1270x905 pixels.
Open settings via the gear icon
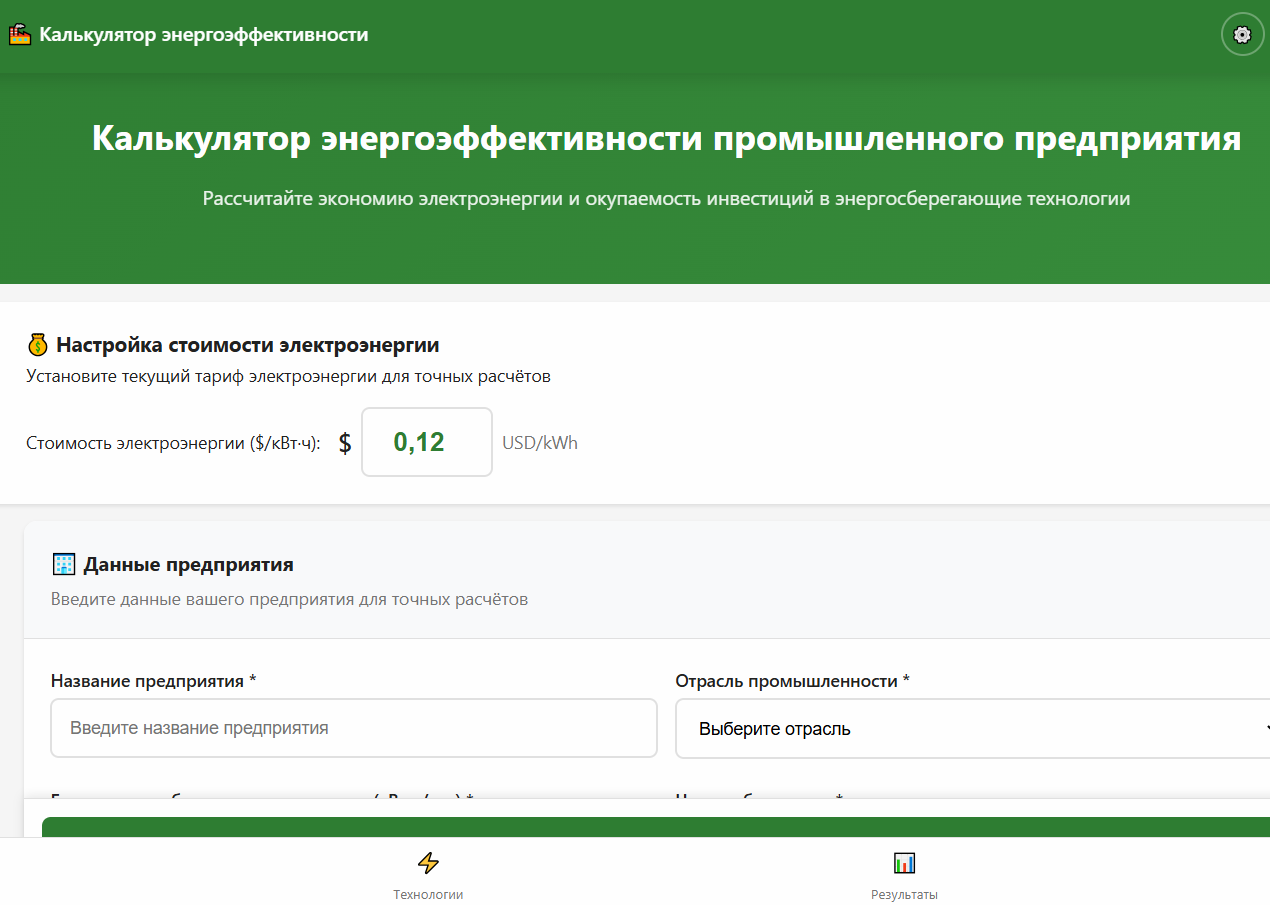click(x=1242, y=35)
